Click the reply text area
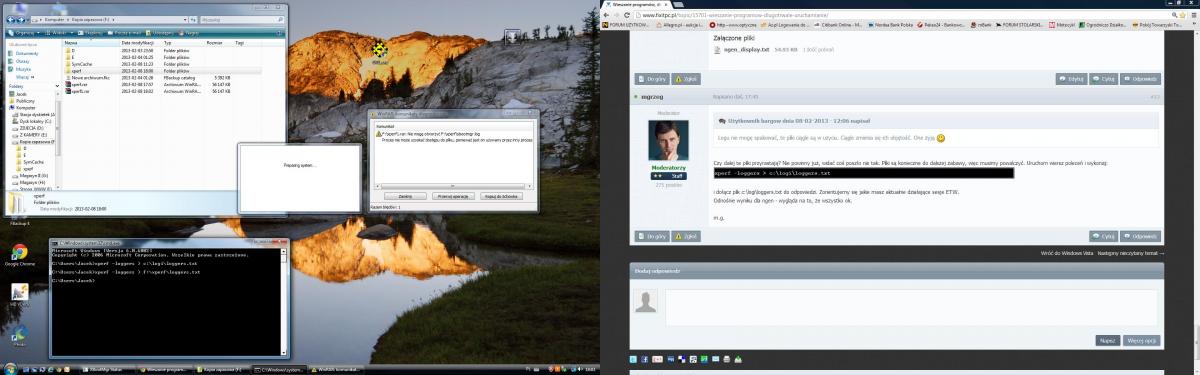The width and height of the screenshot is (1200, 375). (x=911, y=306)
